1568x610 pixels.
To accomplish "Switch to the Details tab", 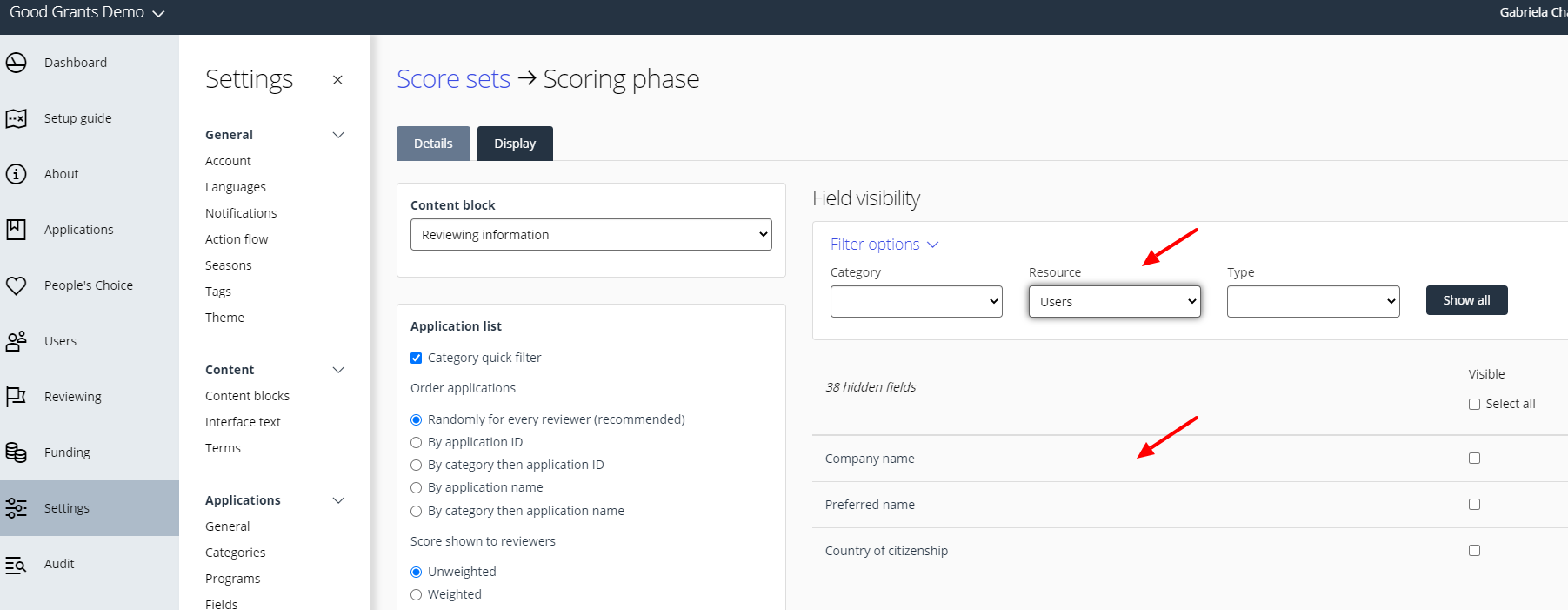I will point(433,144).
